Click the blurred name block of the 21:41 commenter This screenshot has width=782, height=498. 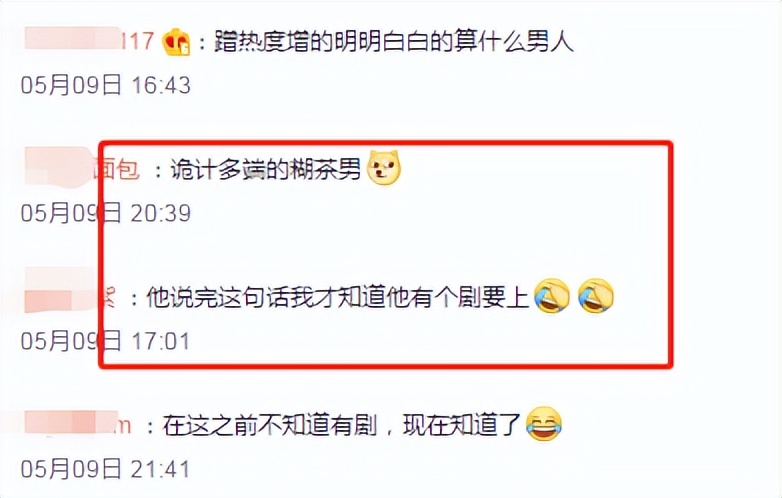(x=70, y=423)
